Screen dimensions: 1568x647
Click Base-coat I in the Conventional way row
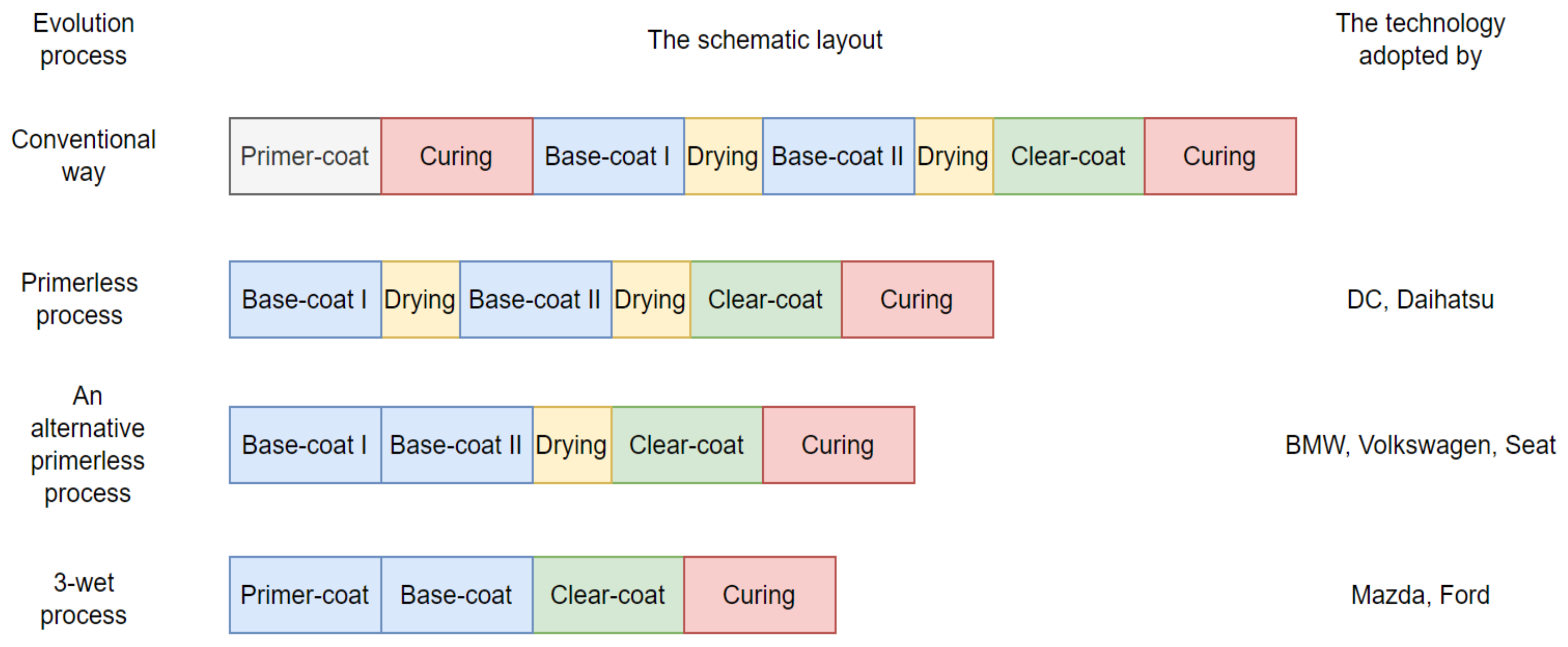[x=608, y=156]
